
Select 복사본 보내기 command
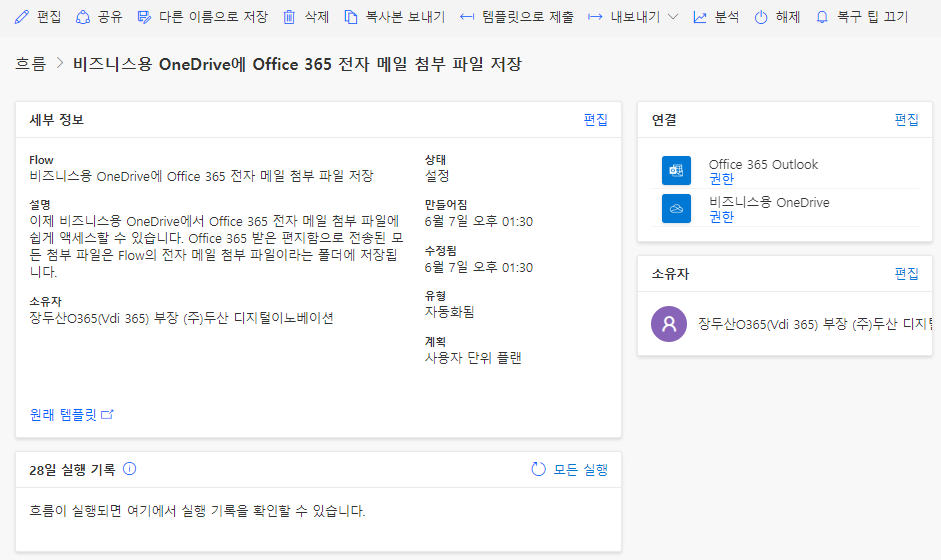pyautogui.click(x=405, y=17)
